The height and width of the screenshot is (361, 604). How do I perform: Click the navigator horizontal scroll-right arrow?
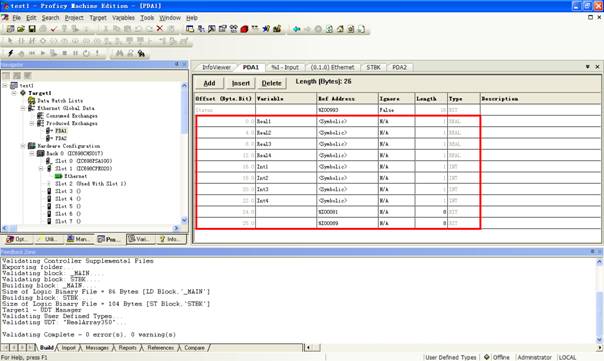176,228
